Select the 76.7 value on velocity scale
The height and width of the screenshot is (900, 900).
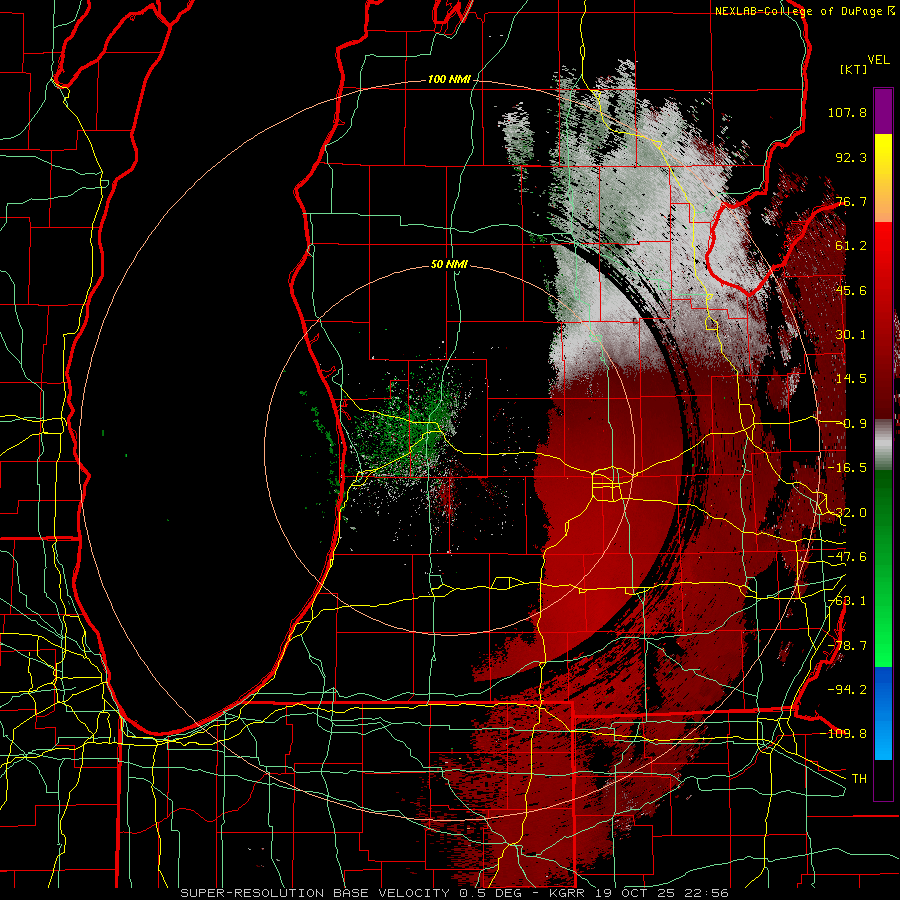coord(851,201)
